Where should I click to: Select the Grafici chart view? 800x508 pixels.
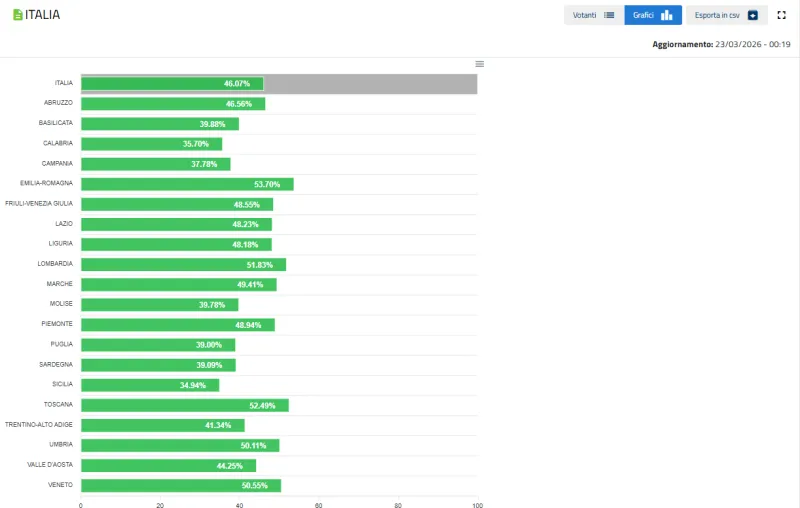click(653, 15)
